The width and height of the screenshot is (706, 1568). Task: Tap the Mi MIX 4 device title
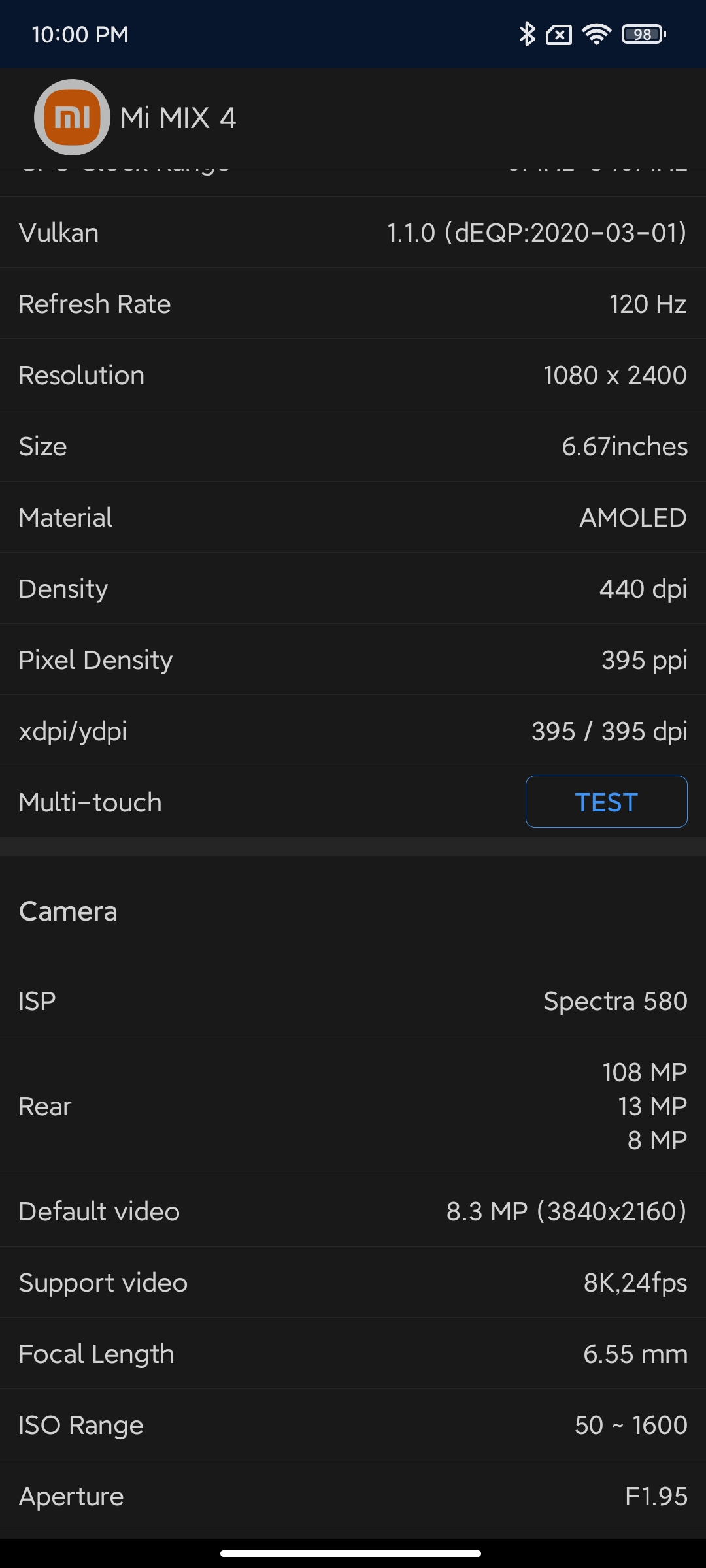178,118
